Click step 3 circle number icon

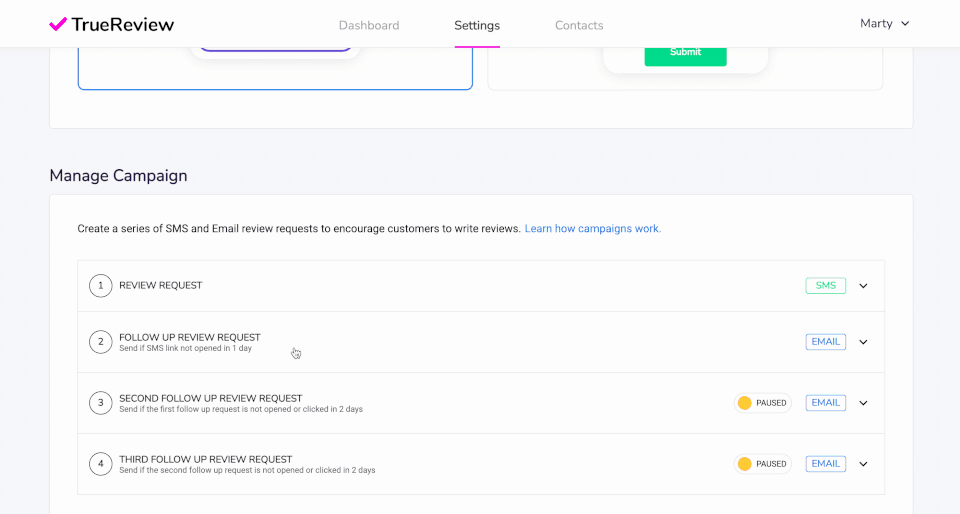pos(100,403)
